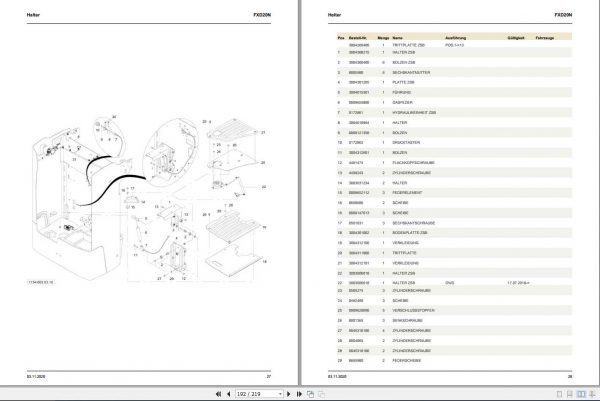
Task: Click the footer date on the left page
Action: (x=36, y=377)
